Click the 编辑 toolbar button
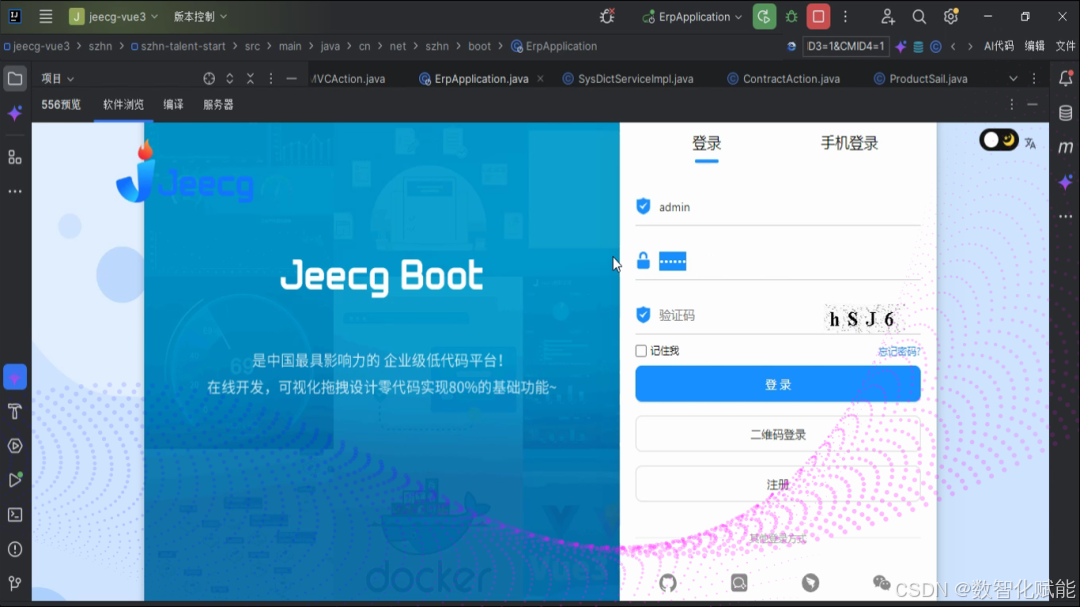Image resolution: width=1080 pixels, height=607 pixels. pyautogui.click(x=1035, y=46)
